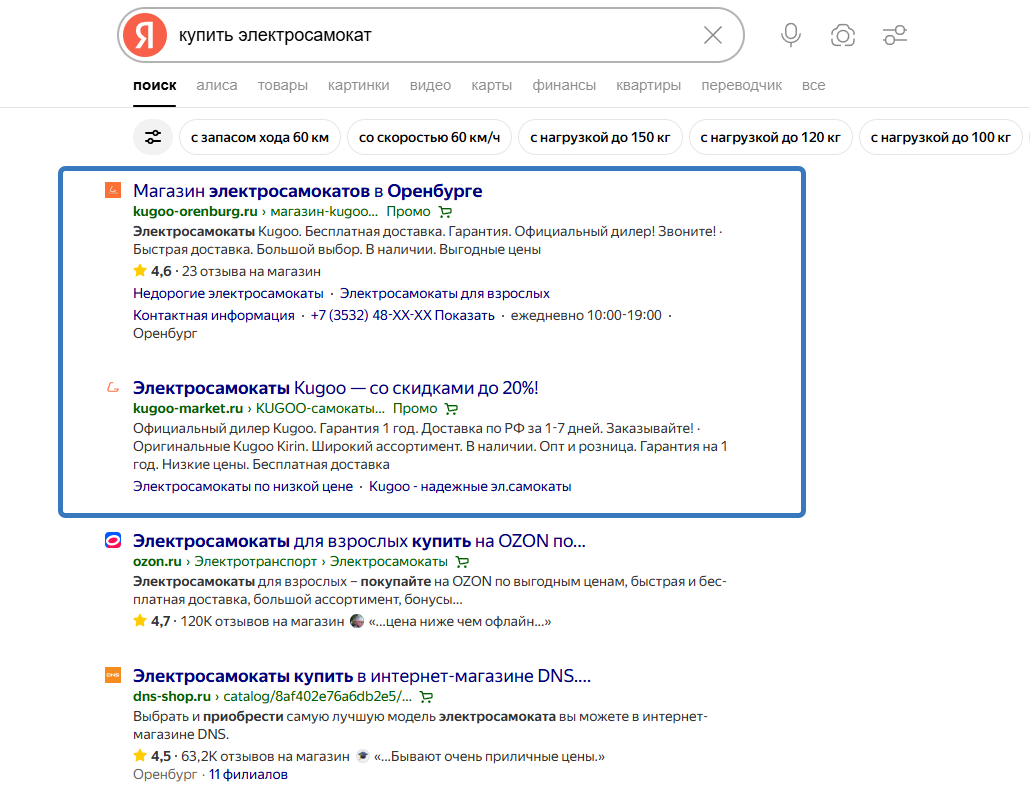Expand the все services menu
Viewport: 1030px width, 812px height.
(813, 85)
